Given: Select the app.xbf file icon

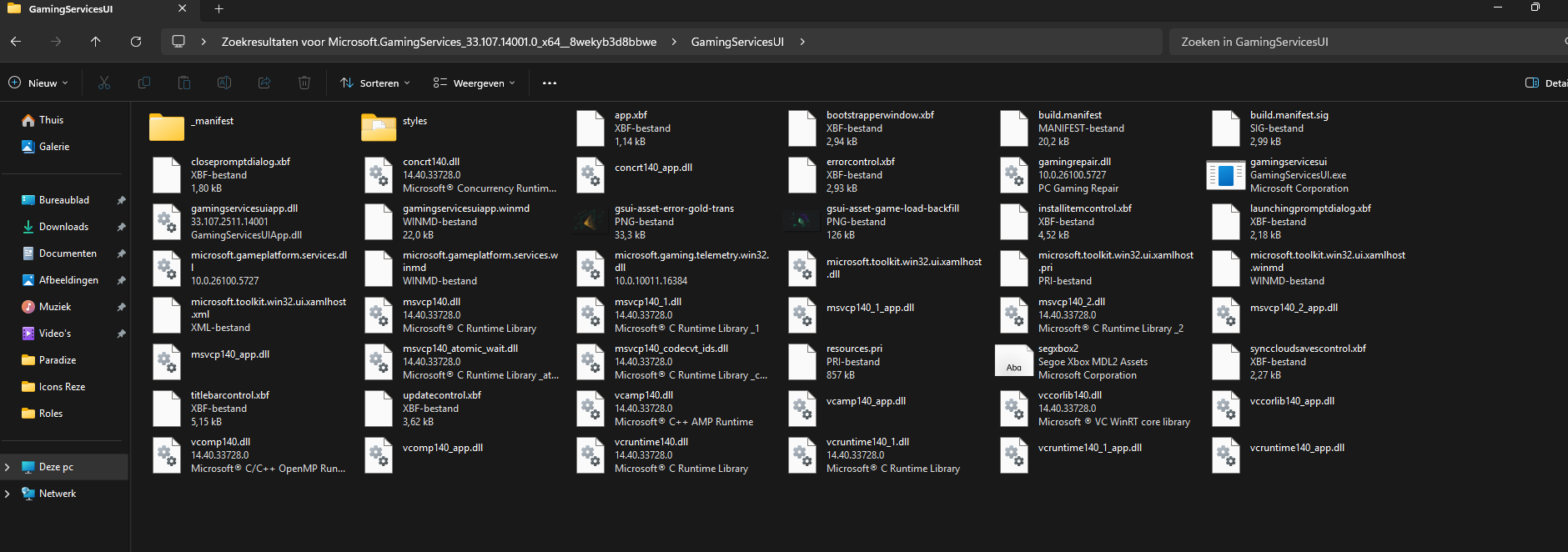Looking at the screenshot, I should [x=591, y=128].
